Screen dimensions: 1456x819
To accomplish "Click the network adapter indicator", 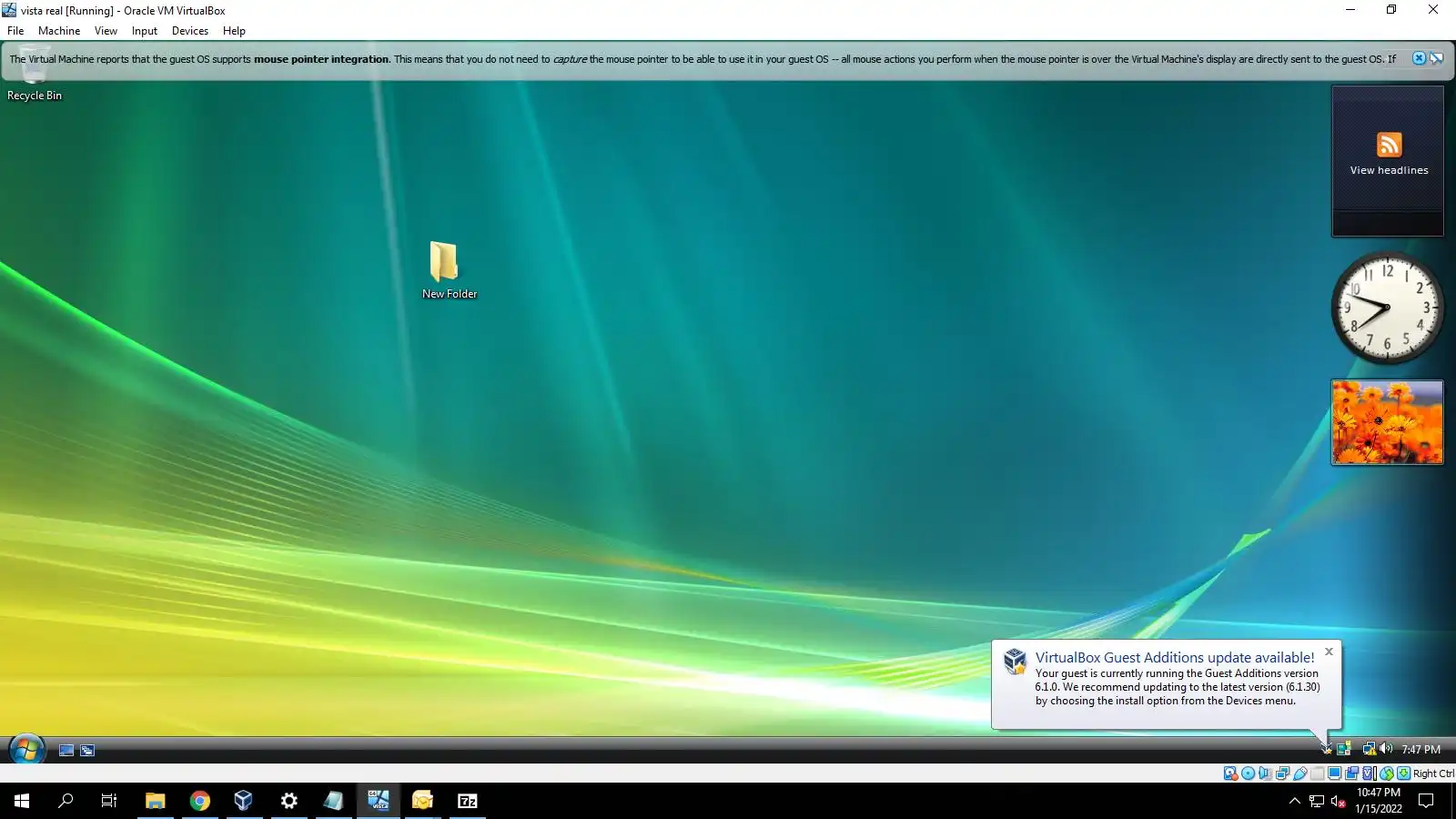I will point(1282,773).
